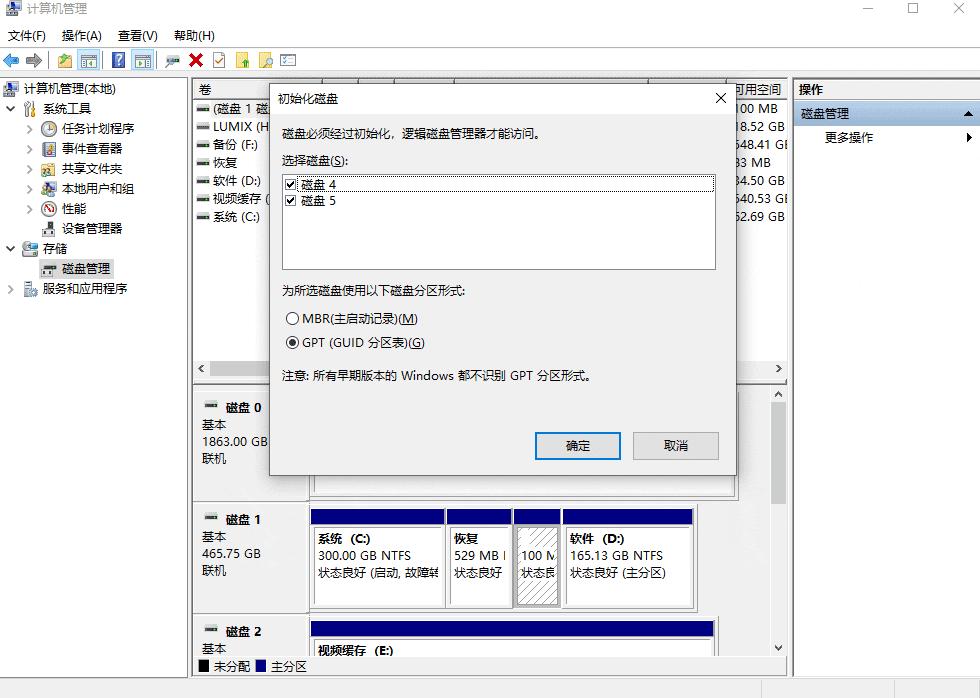Open the 查看(V) menu
The width and height of the screenshot is (980, 698).
pos(137,35)
